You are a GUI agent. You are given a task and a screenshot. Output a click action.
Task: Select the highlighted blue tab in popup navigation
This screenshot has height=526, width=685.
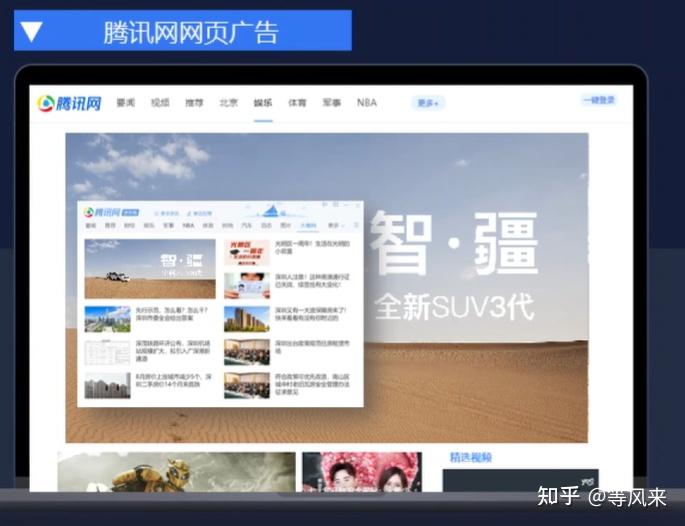click(x=308, y=225)
